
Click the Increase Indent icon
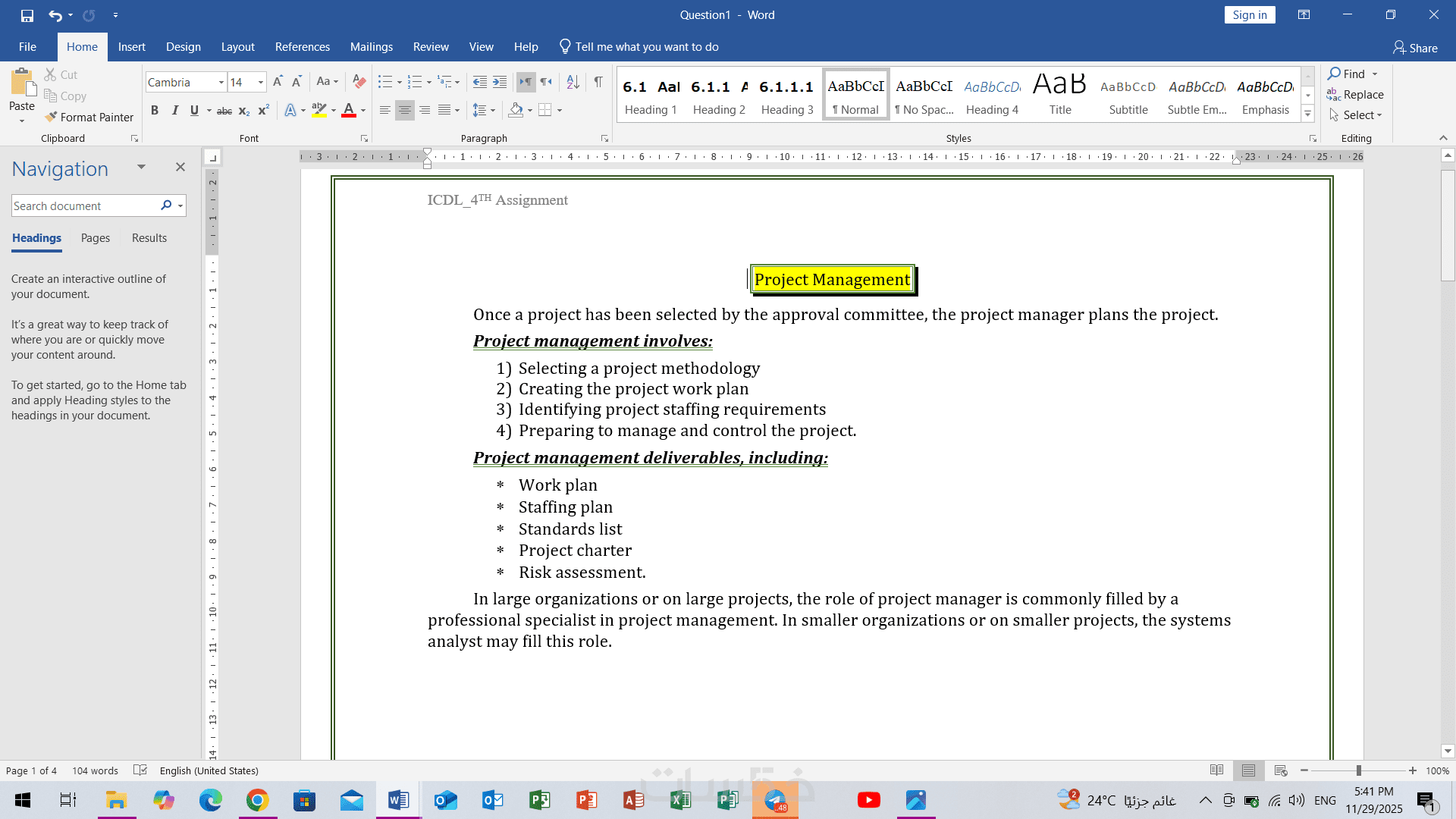tap(500, 82)
